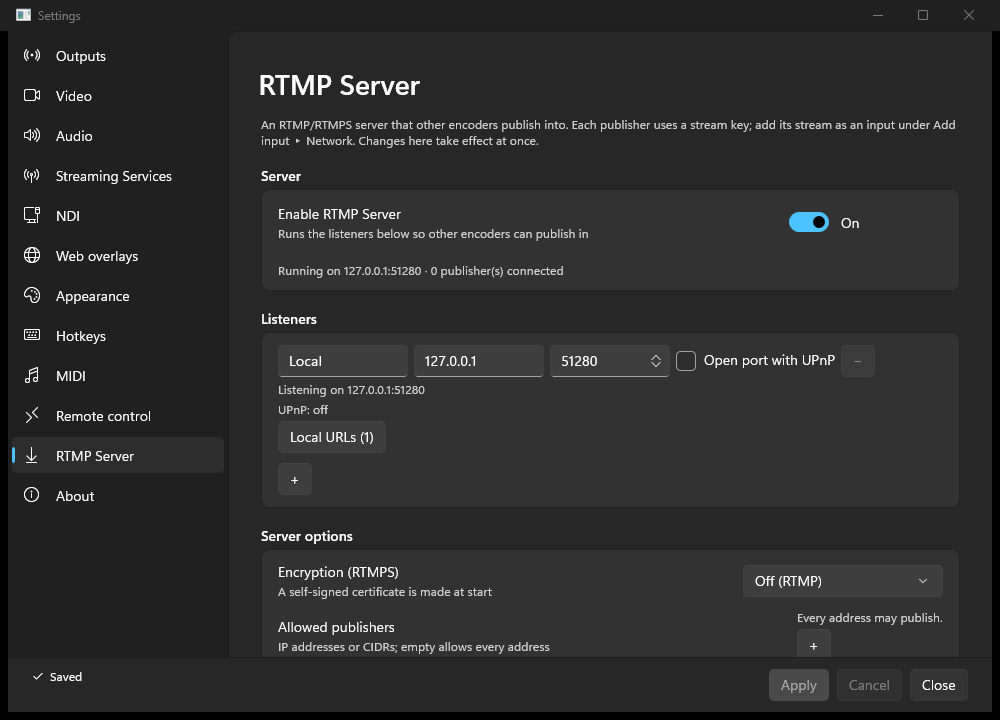Screen dimensions: 1000x720
Task: Tick the Open port with UPnP checkbox
Action: [686, 360]
